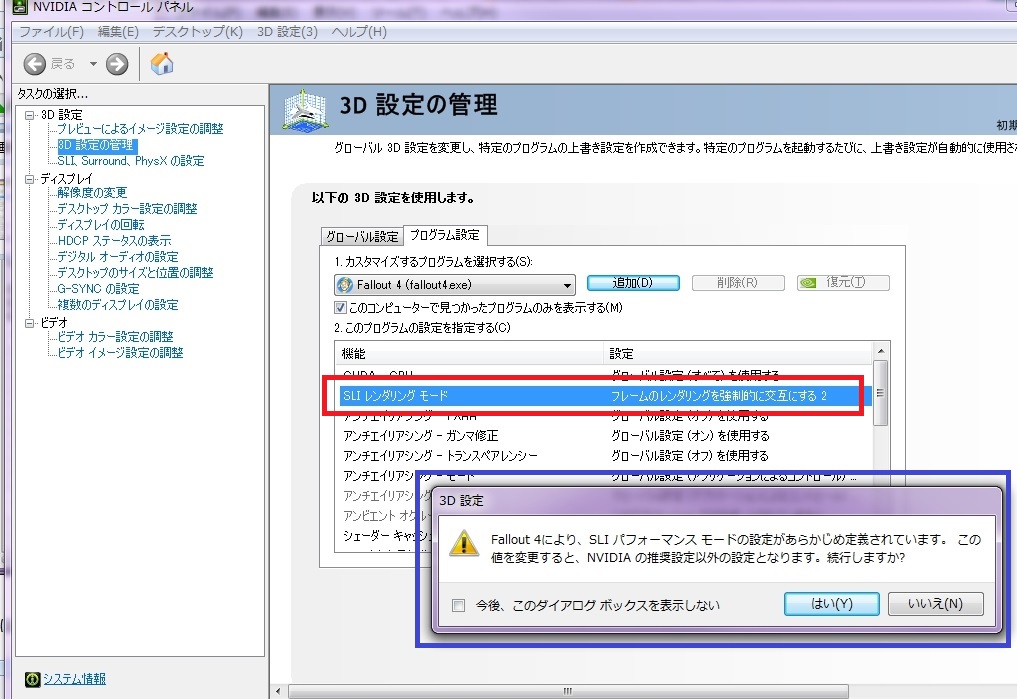Viewport: 1017px width, 699px height.
Task: Switch to the グローバル設定 tab
Action: [360, 237]
